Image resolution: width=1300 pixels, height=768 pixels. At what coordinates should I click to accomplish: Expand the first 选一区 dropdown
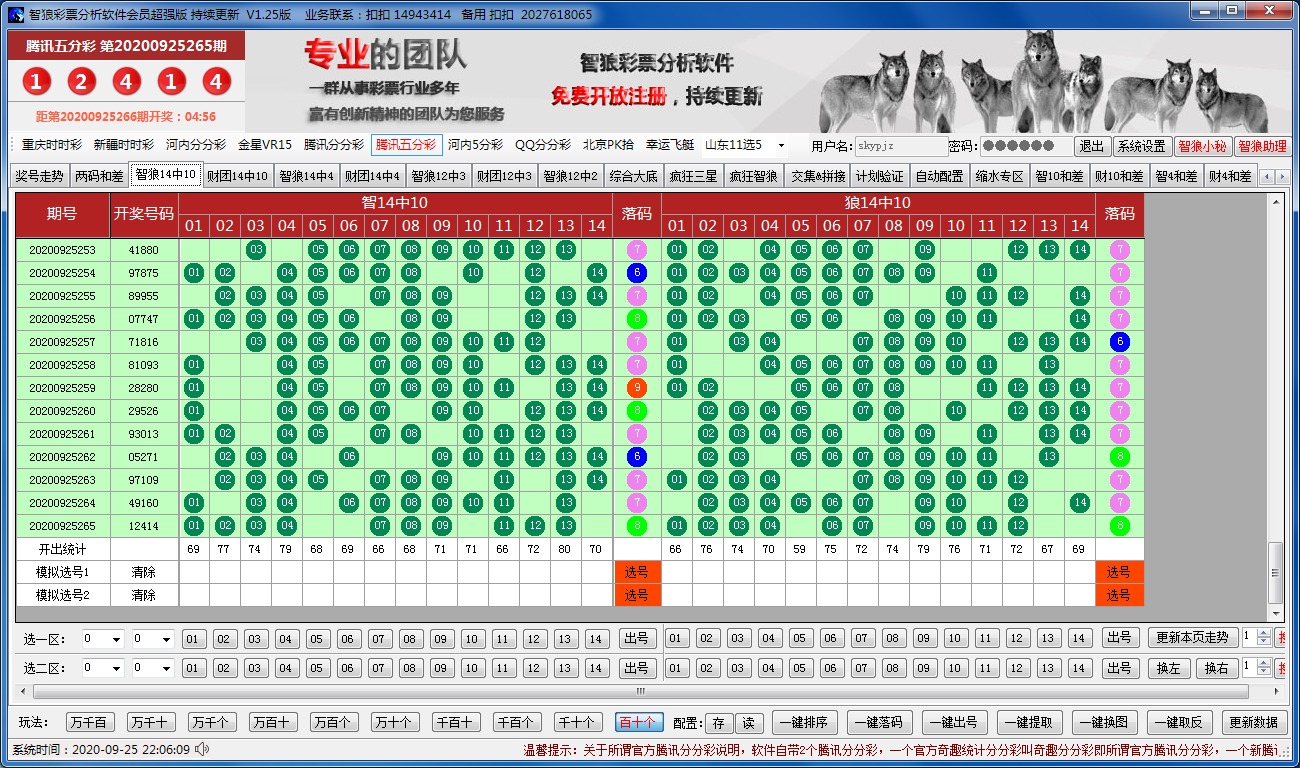[x=103, y=639]
